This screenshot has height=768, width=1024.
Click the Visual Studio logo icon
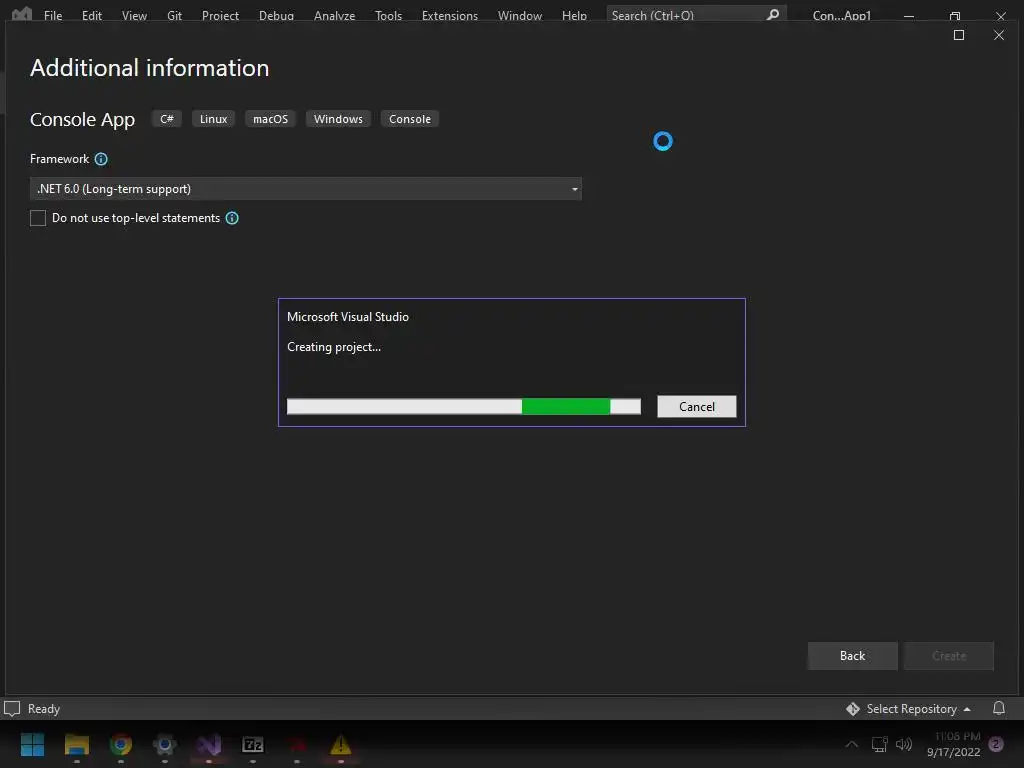coord(22,14)
